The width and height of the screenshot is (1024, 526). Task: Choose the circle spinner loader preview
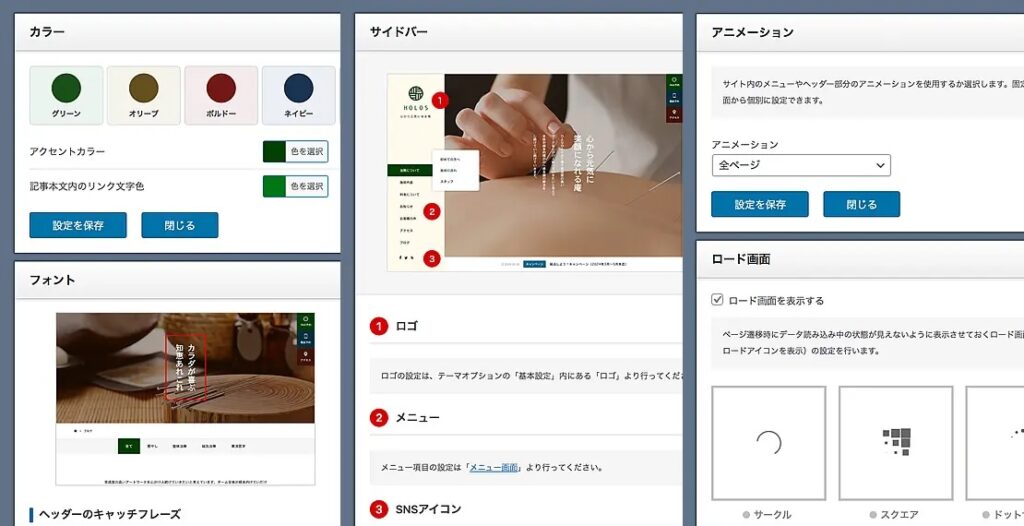coord(769,443)
